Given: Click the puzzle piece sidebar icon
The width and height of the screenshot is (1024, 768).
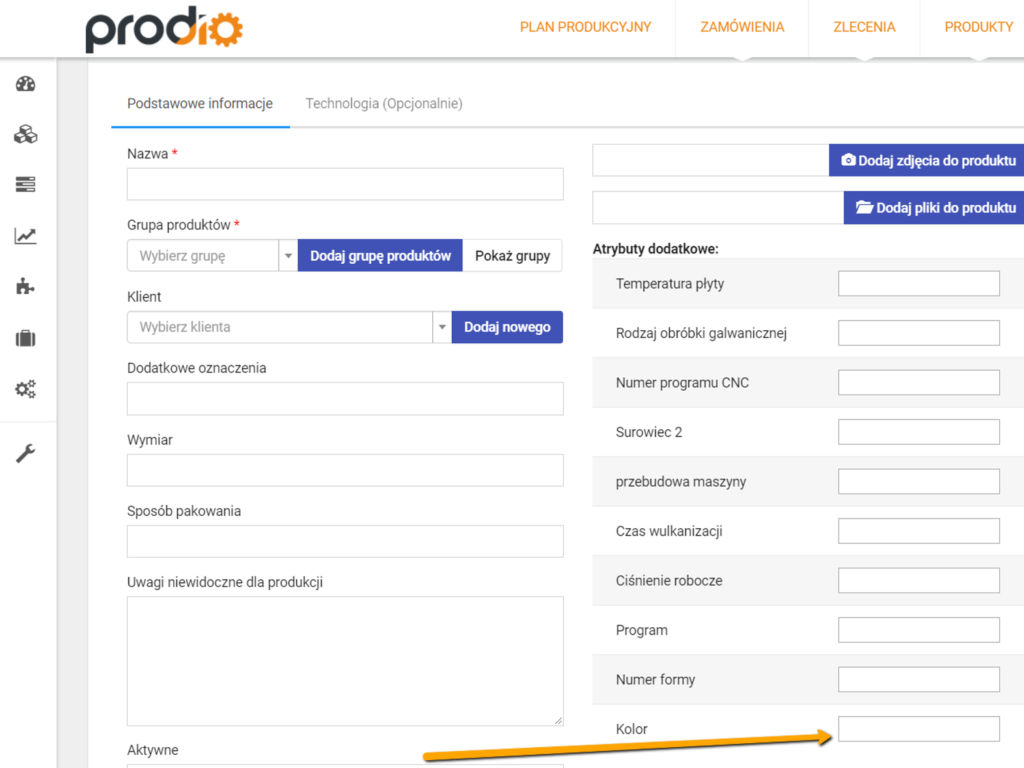Looking at the screenshot, I should [x=25, y=286].
